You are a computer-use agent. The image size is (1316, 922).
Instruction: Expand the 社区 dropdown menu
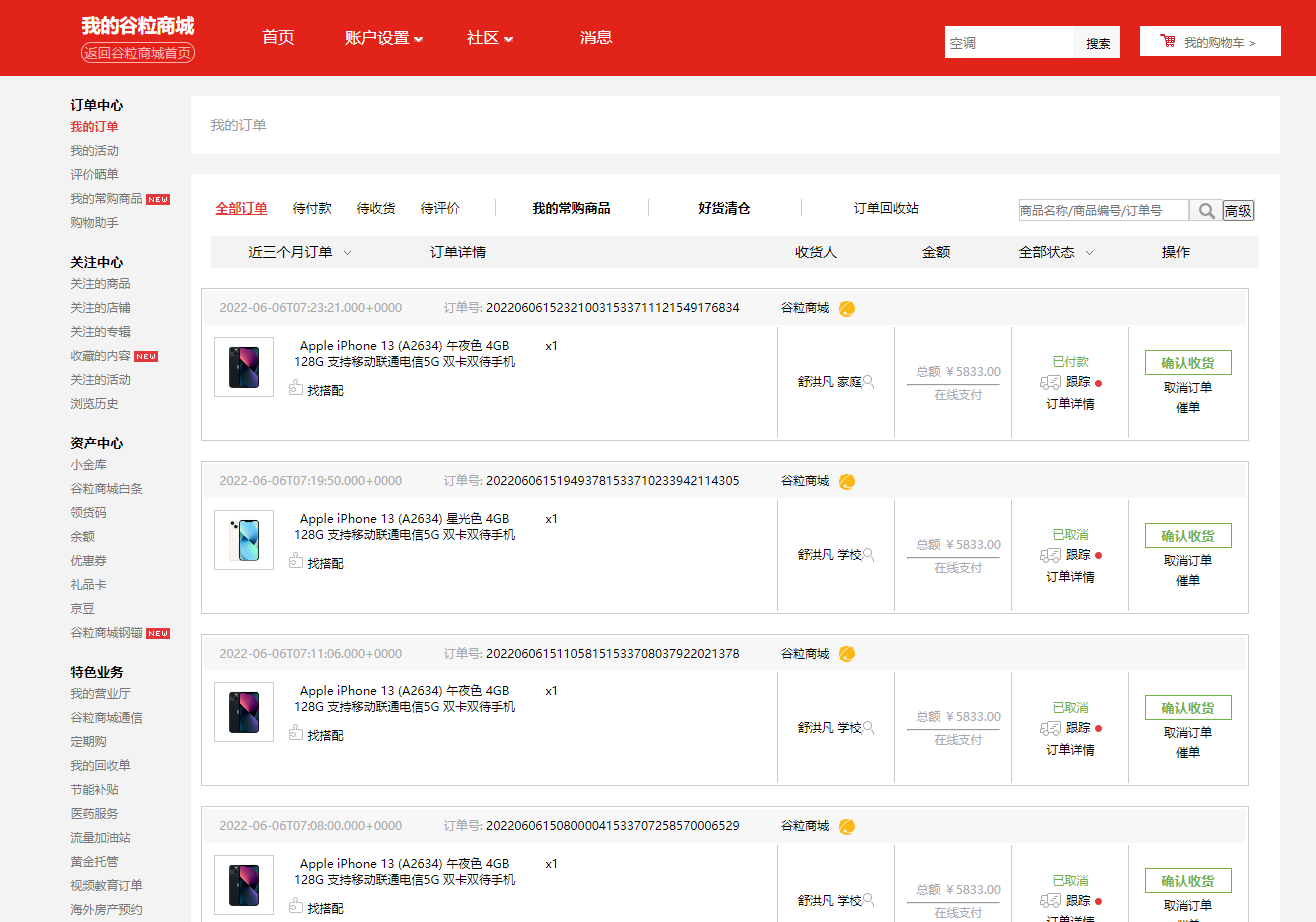click(x=490, y=38)
